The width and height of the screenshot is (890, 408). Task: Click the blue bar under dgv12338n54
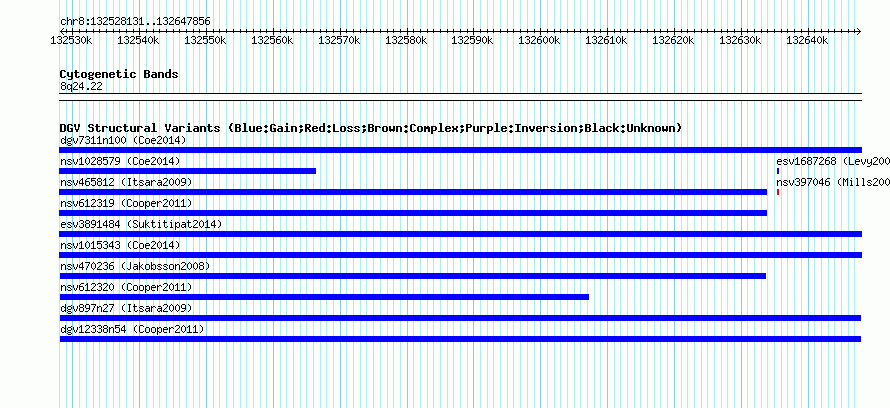(460, 339)
